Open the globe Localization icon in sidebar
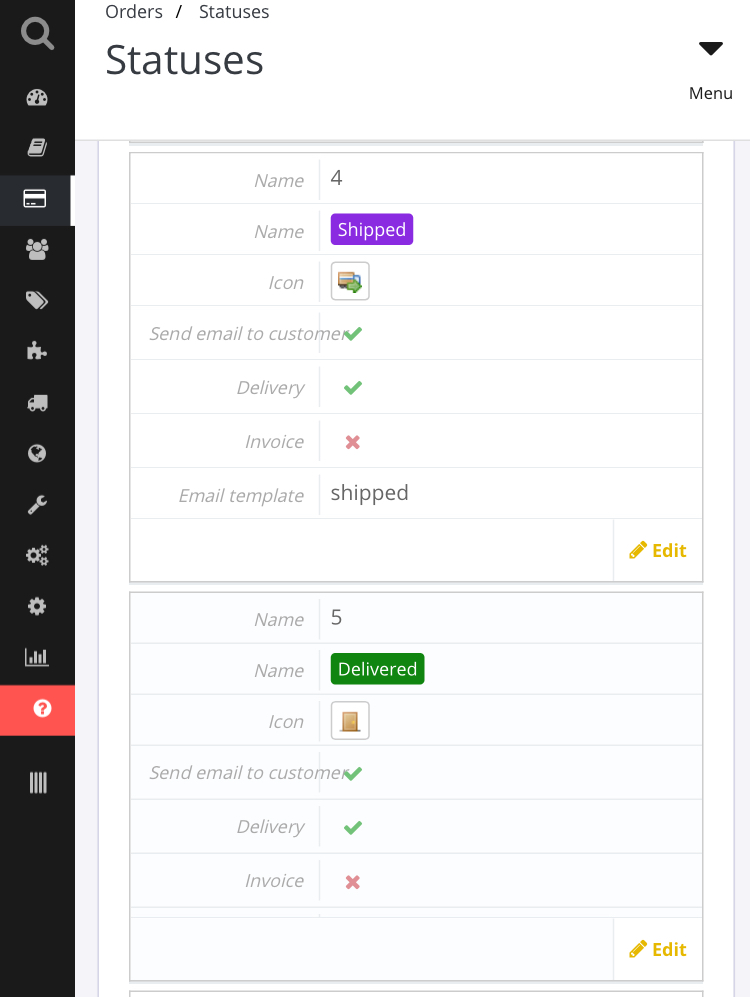The height and width of the screenshot is (997, 750). pyautogui.click(x=37, y=454)
